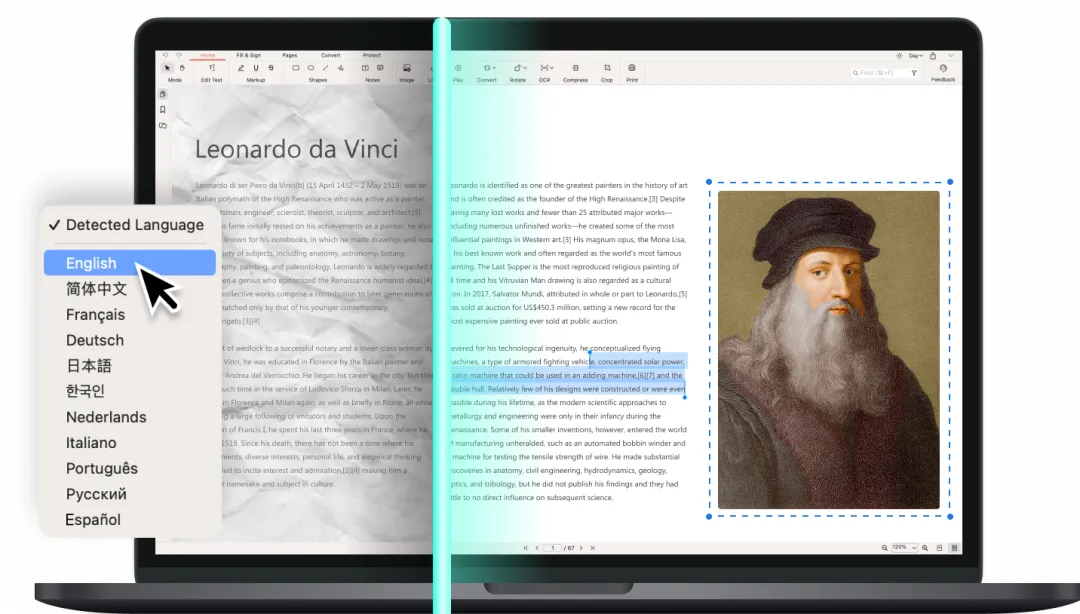Click the undo arrow
Viewport: 1080px width, 614px height.
click(165, 55)
